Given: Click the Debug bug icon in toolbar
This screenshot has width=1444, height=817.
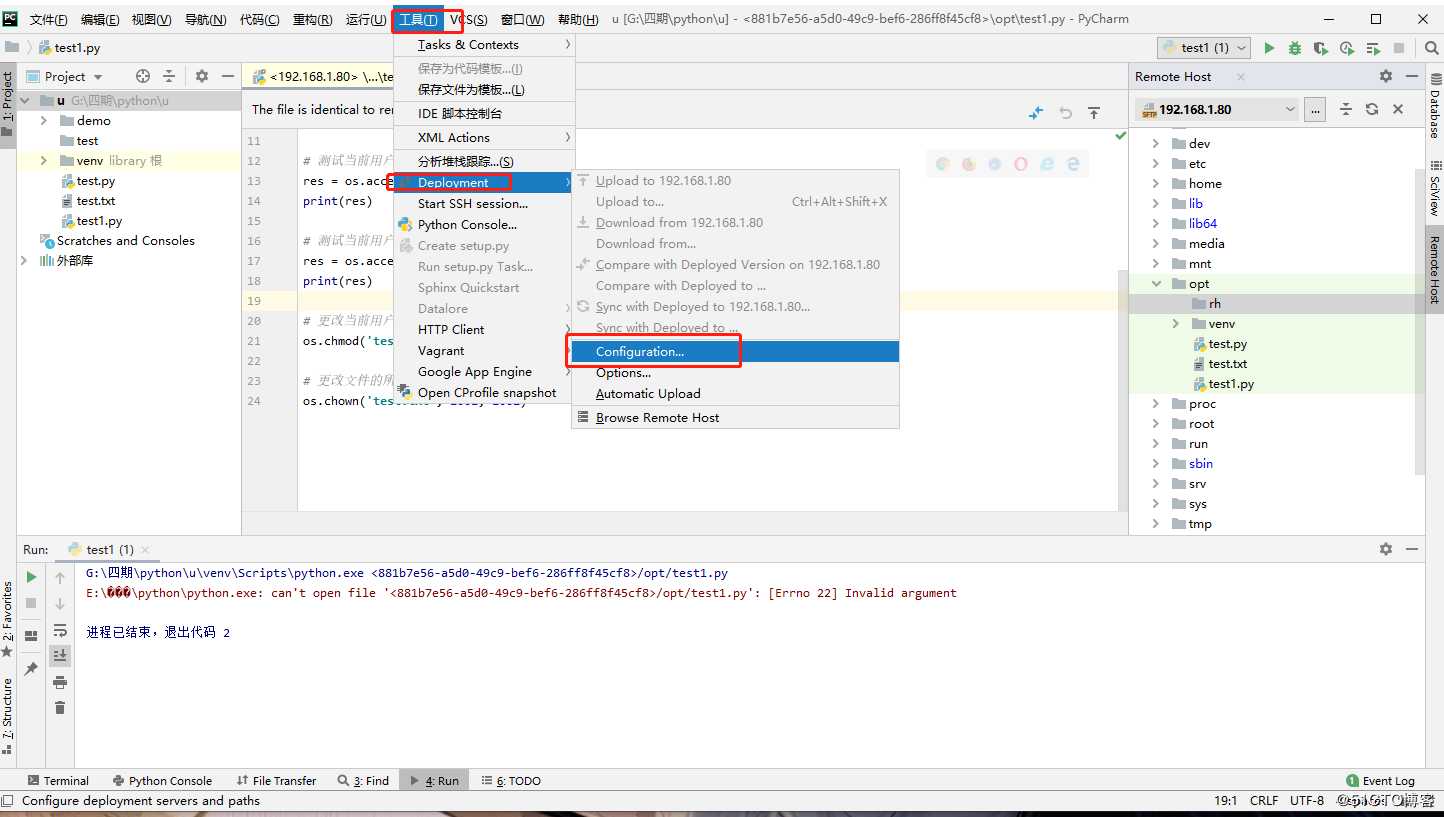Looking at the screenshot, I should point(1295,48).
